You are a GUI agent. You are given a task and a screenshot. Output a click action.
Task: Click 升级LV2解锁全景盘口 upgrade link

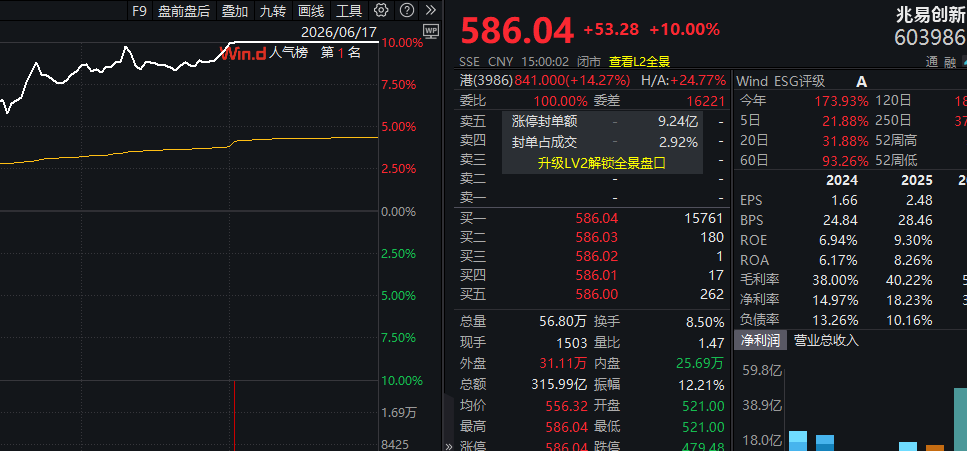pos(601,163)
